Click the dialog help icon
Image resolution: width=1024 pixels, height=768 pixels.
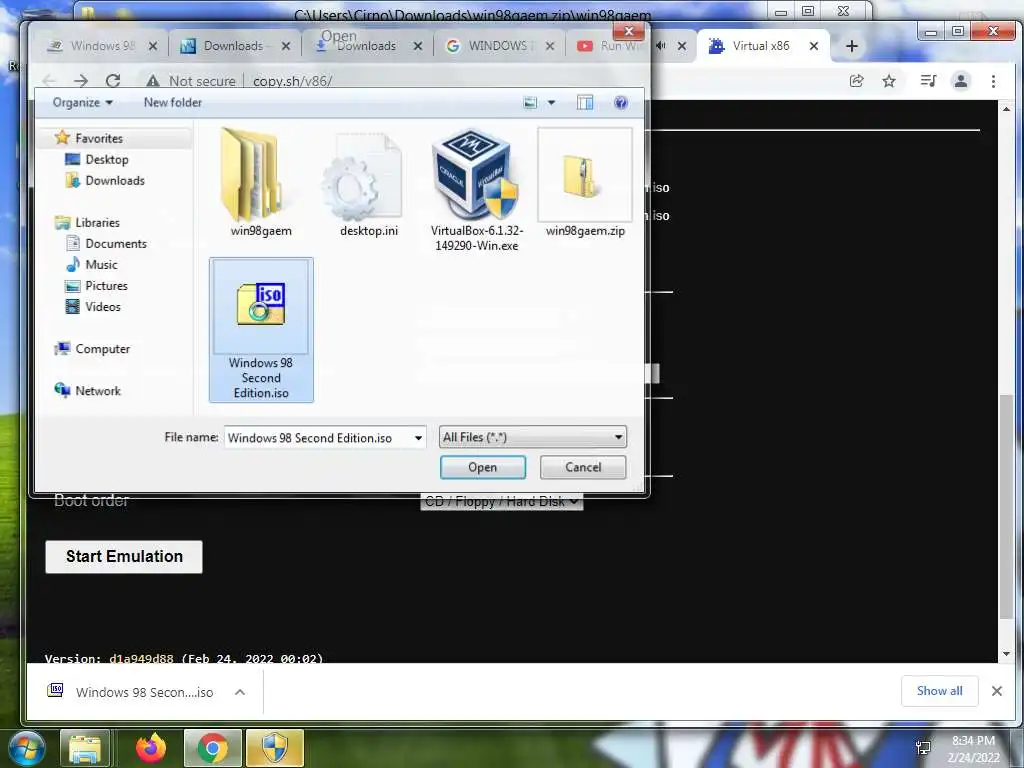click(621, 103)
